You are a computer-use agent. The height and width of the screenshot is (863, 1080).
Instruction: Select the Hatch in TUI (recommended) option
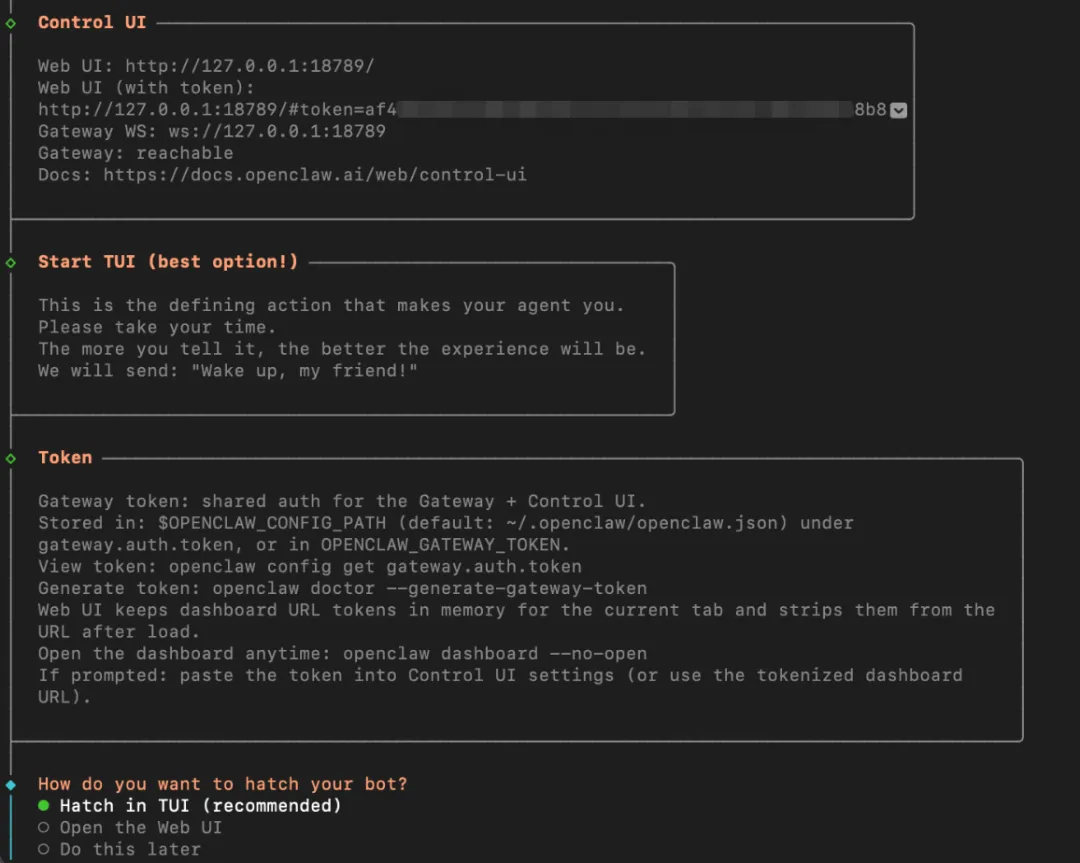(200, 806)
